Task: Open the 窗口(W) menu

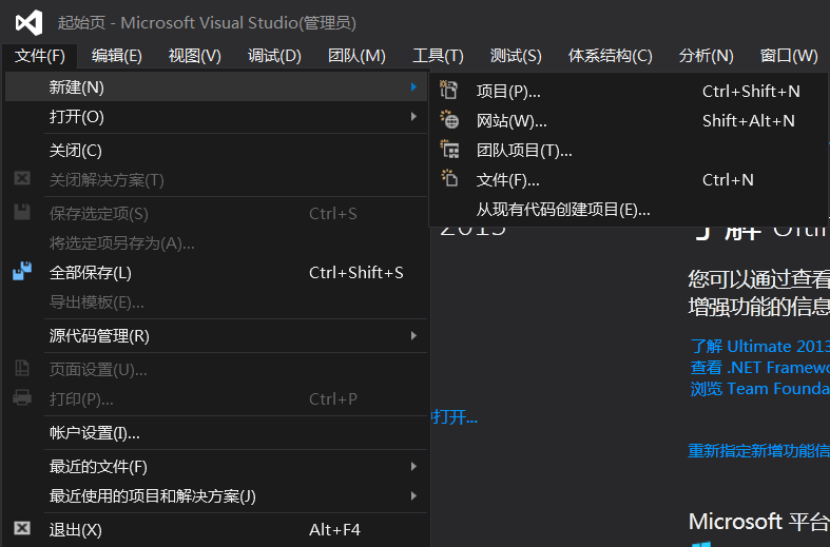Action: tap(789, 56)
